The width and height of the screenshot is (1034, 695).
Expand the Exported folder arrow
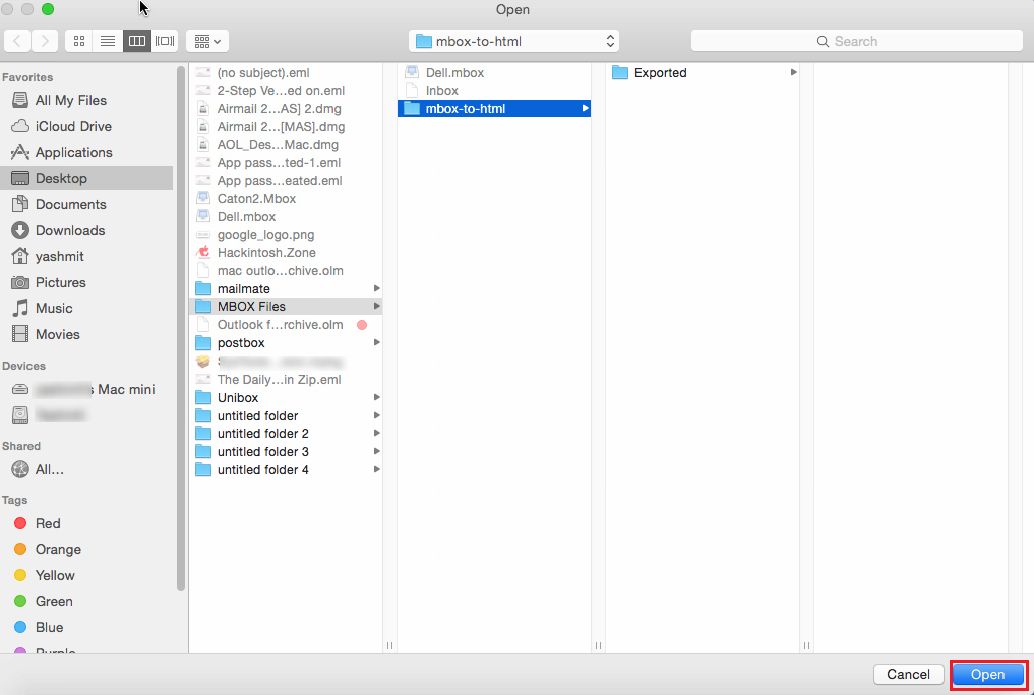pos(794,73)
